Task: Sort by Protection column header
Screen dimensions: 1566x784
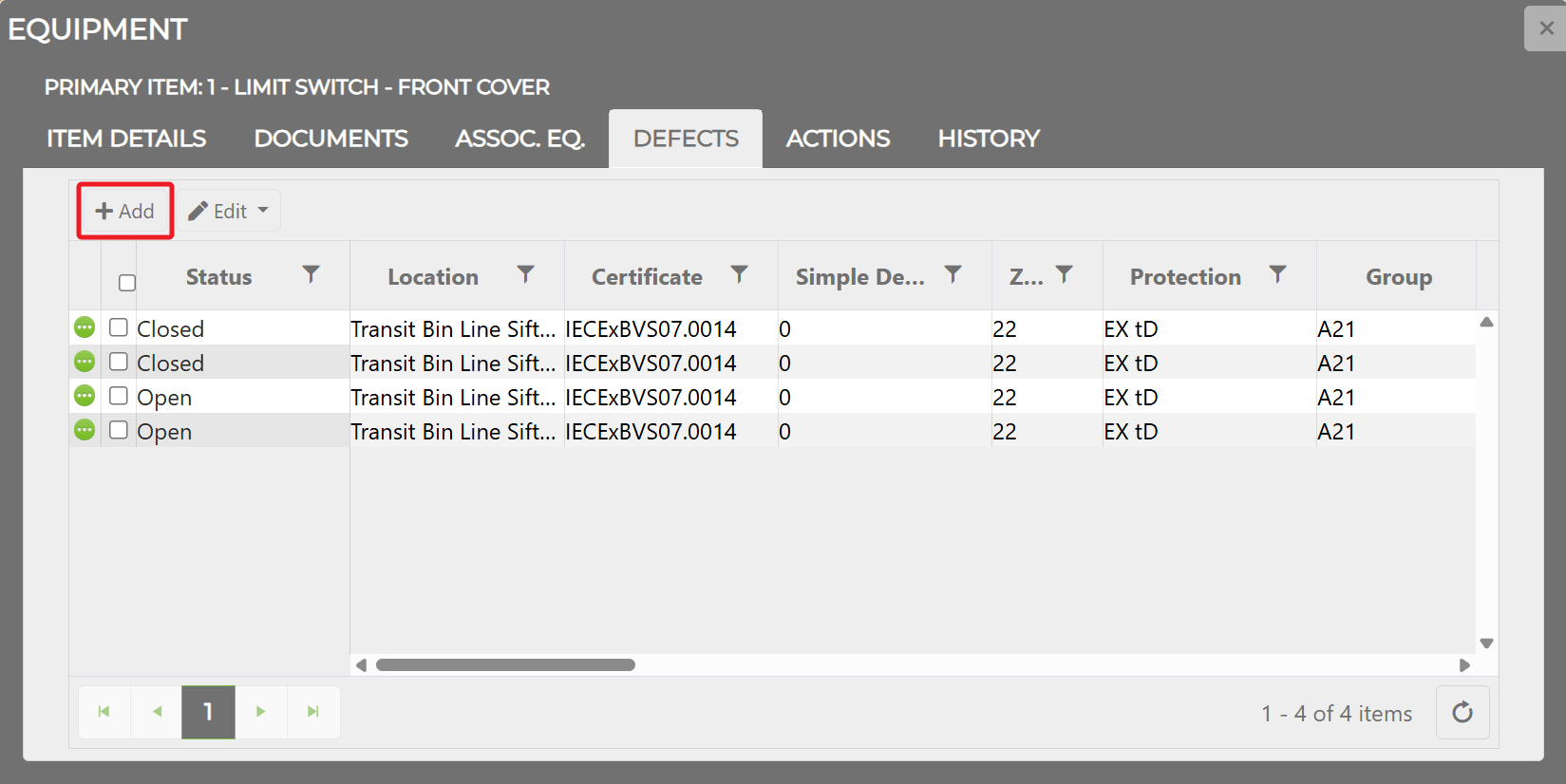Action: [1185, 277]
